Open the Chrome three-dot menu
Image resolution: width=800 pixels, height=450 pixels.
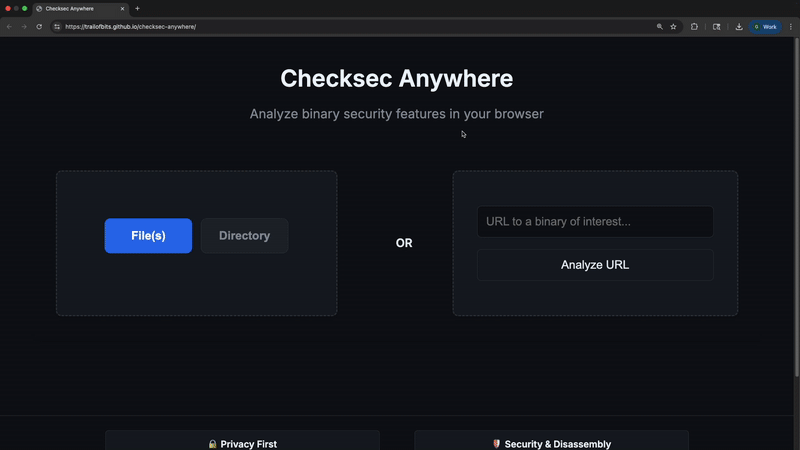pos(790,27)
